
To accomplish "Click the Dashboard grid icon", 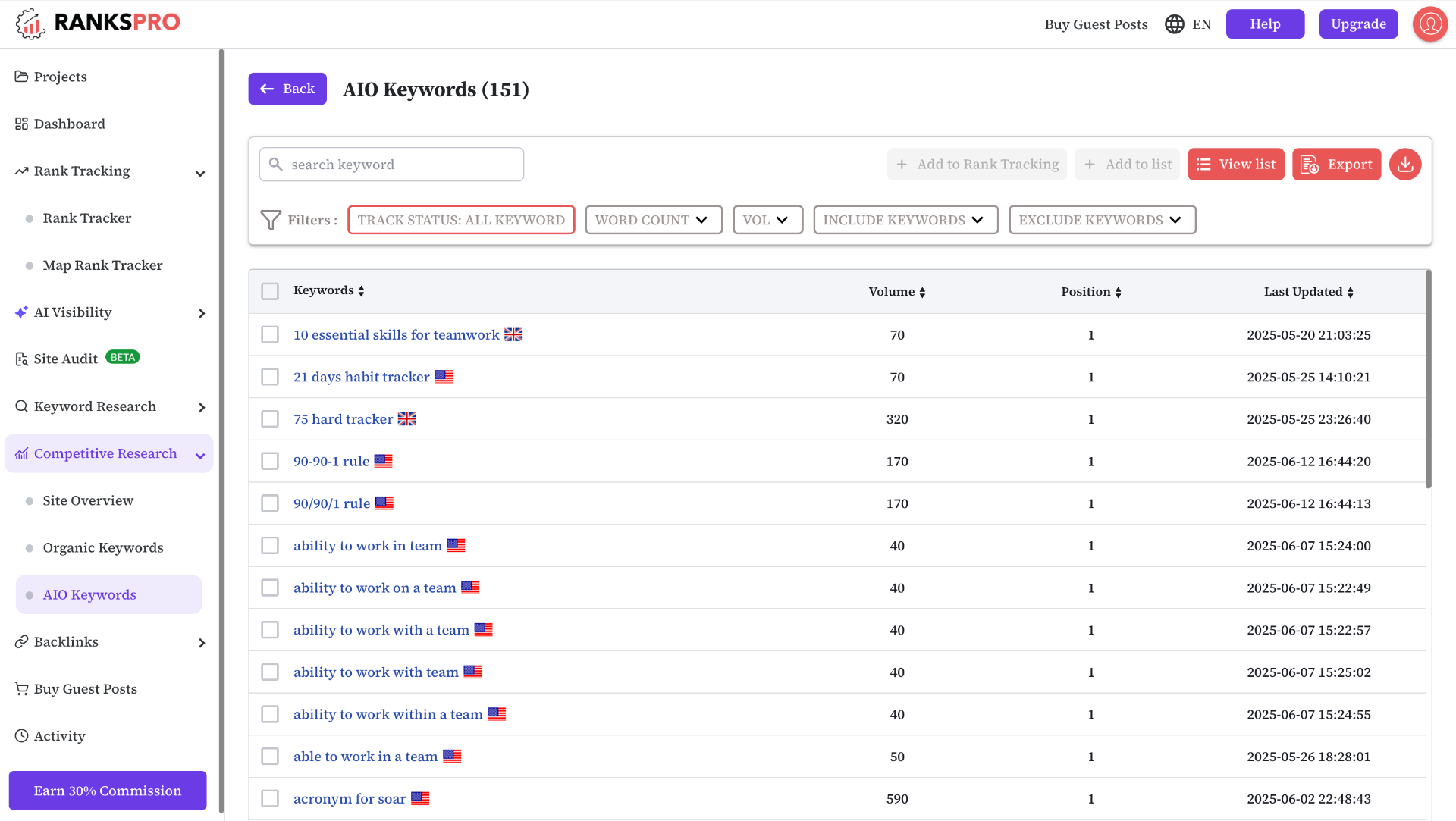I will (x=21, y=124).
